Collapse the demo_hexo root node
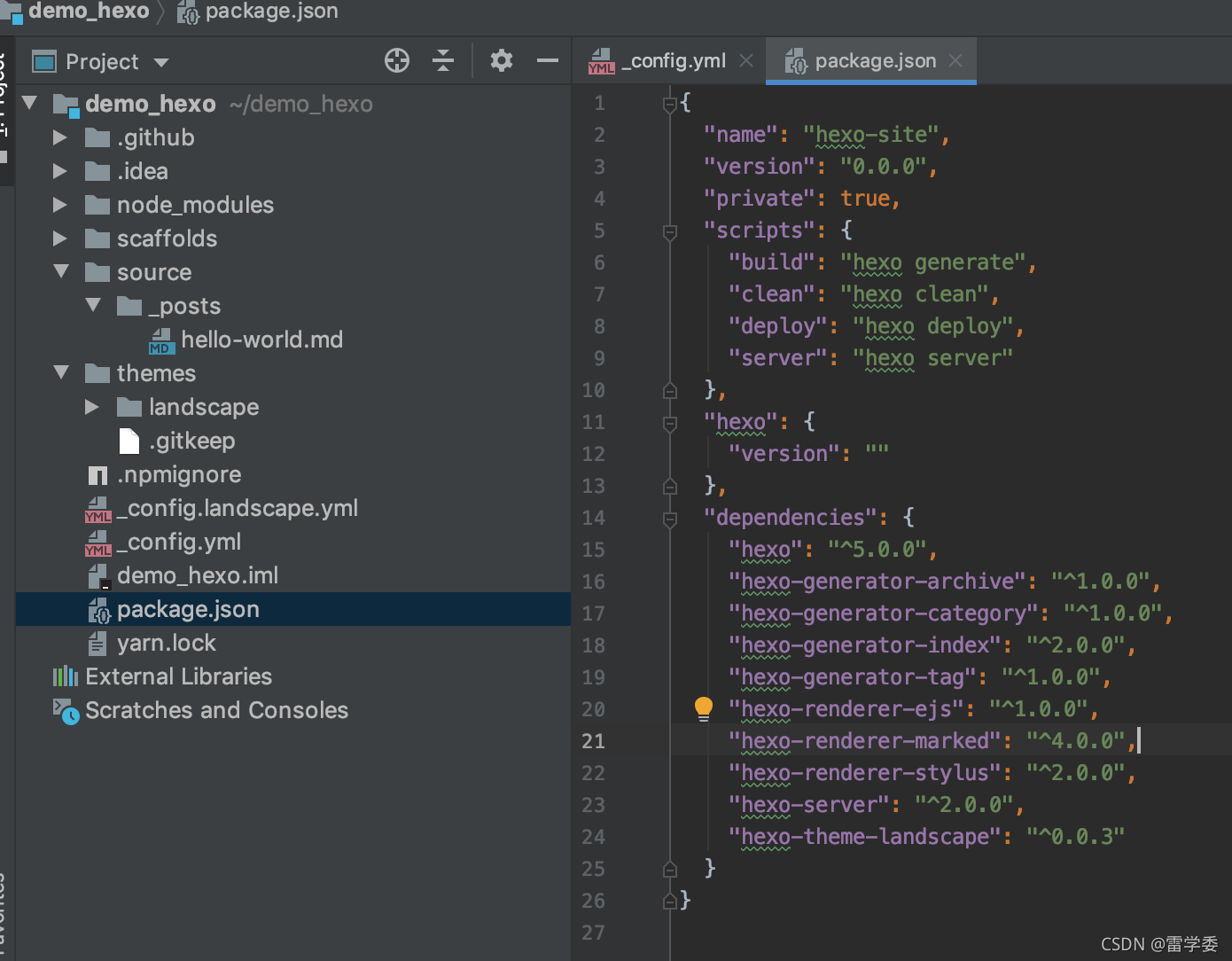 pos(29,104)
